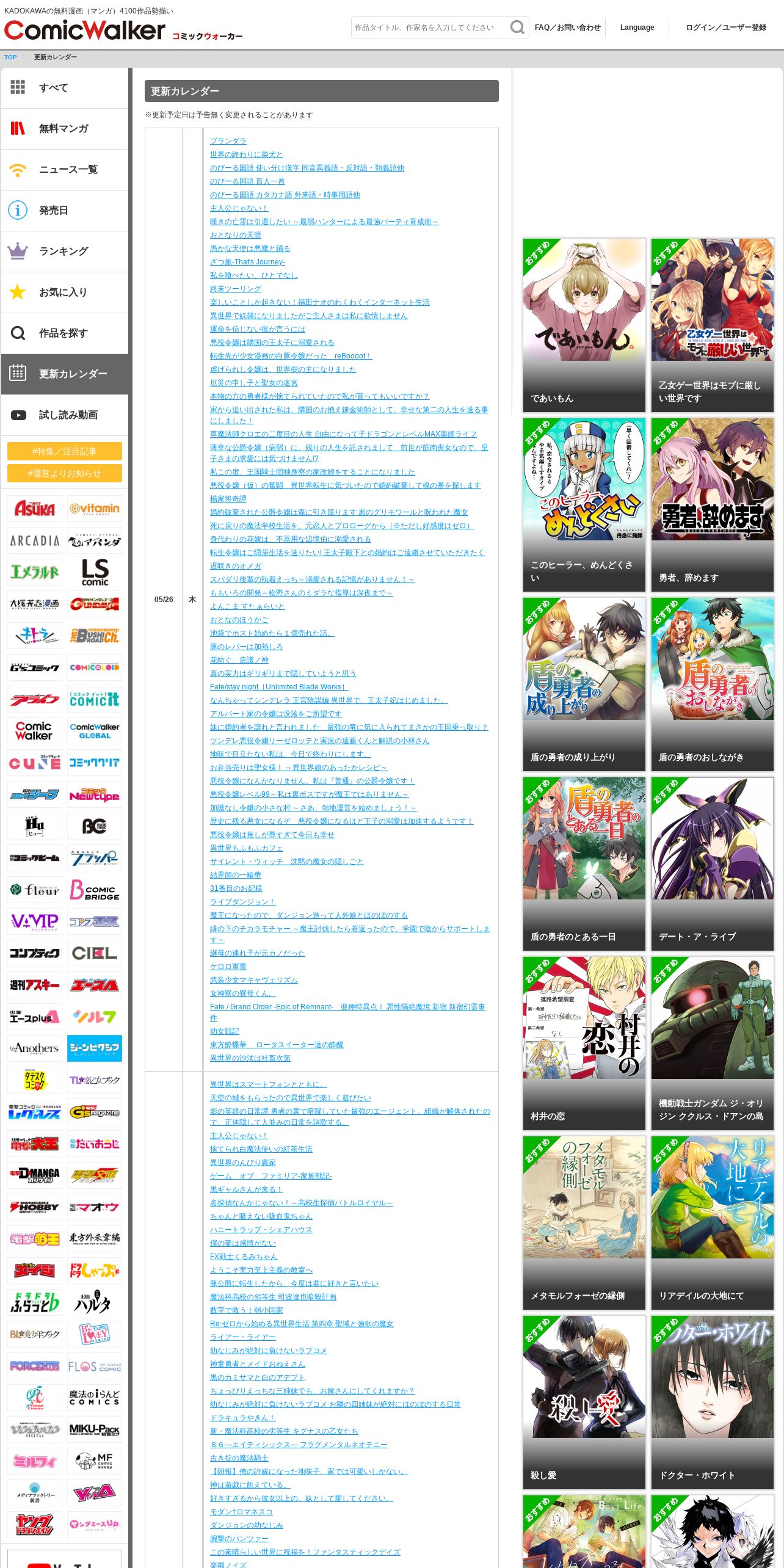Open the COMIC BRIDGE logo
The width and height of the screenshot is (784, 1568).
pos(95,890)
